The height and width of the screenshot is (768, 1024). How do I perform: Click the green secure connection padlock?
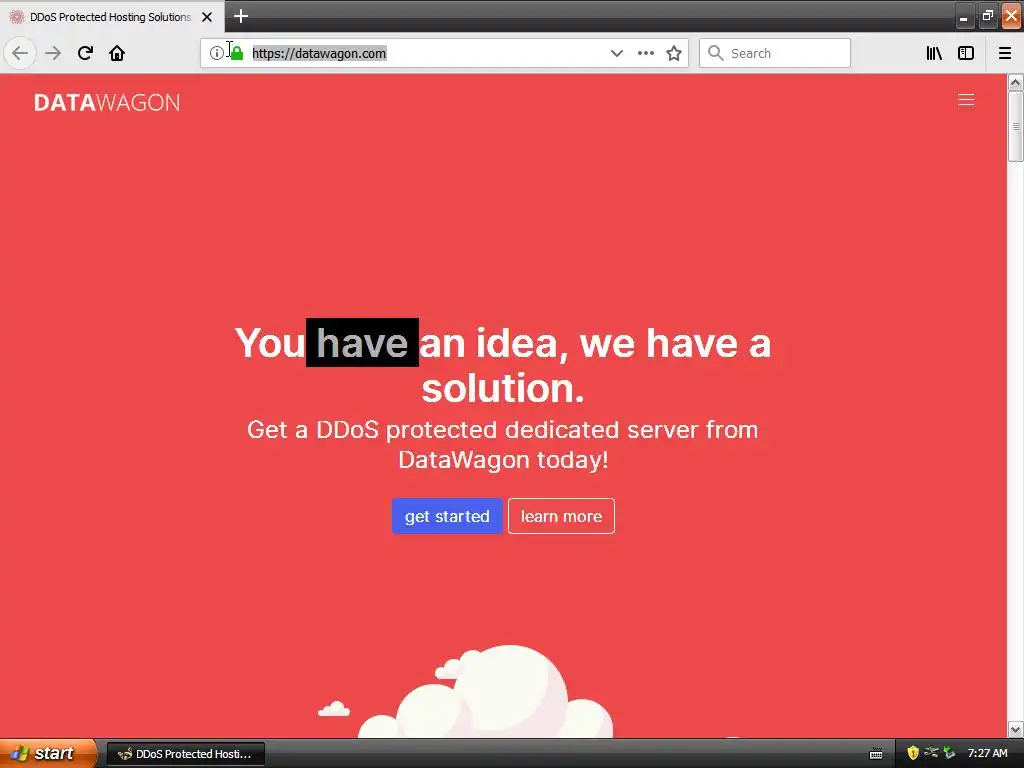237,53
